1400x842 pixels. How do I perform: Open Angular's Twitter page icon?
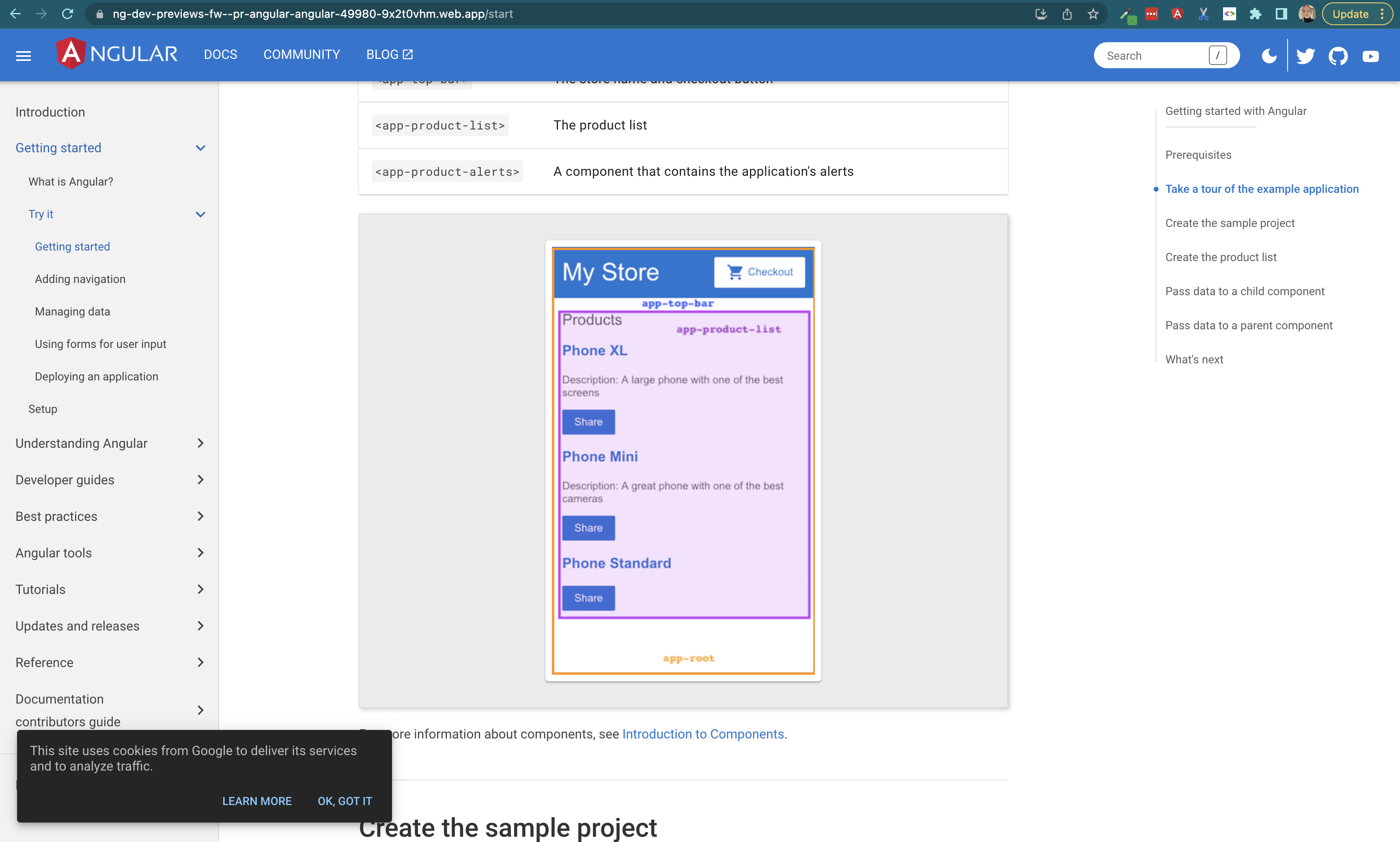click(1305, 56)
